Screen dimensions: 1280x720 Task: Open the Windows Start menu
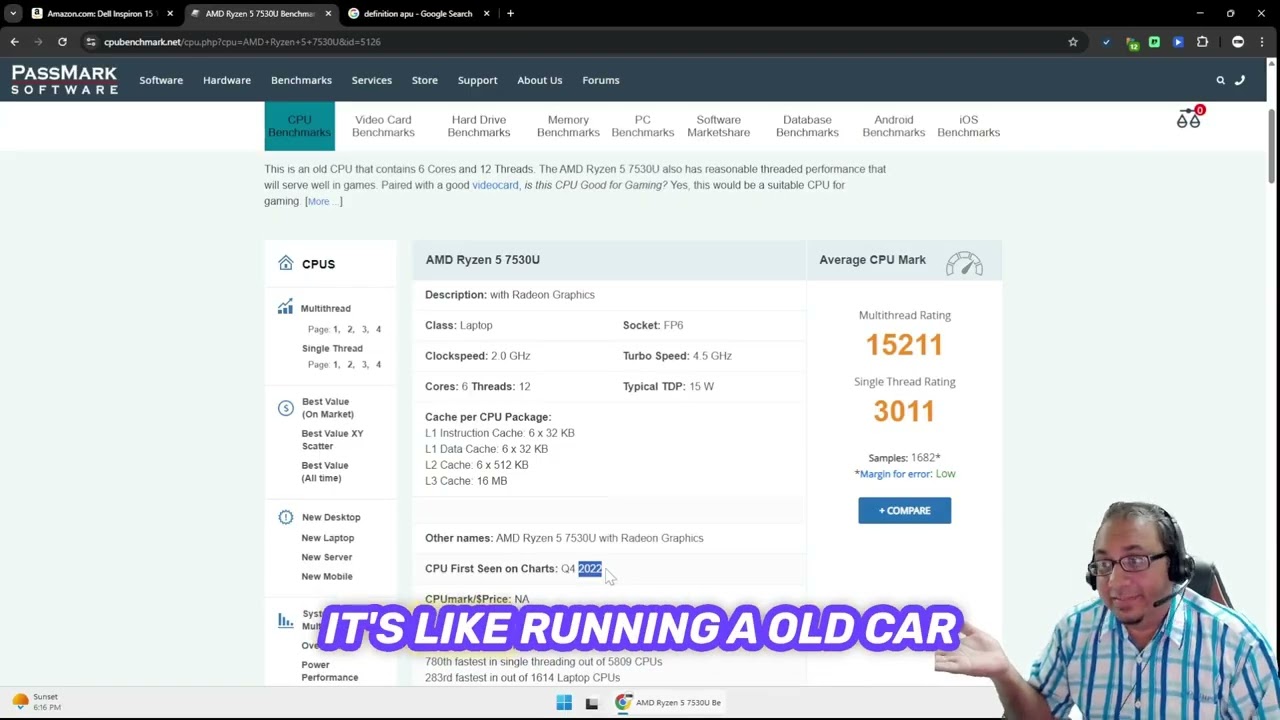pyautogui.click(x=564, y=703)
